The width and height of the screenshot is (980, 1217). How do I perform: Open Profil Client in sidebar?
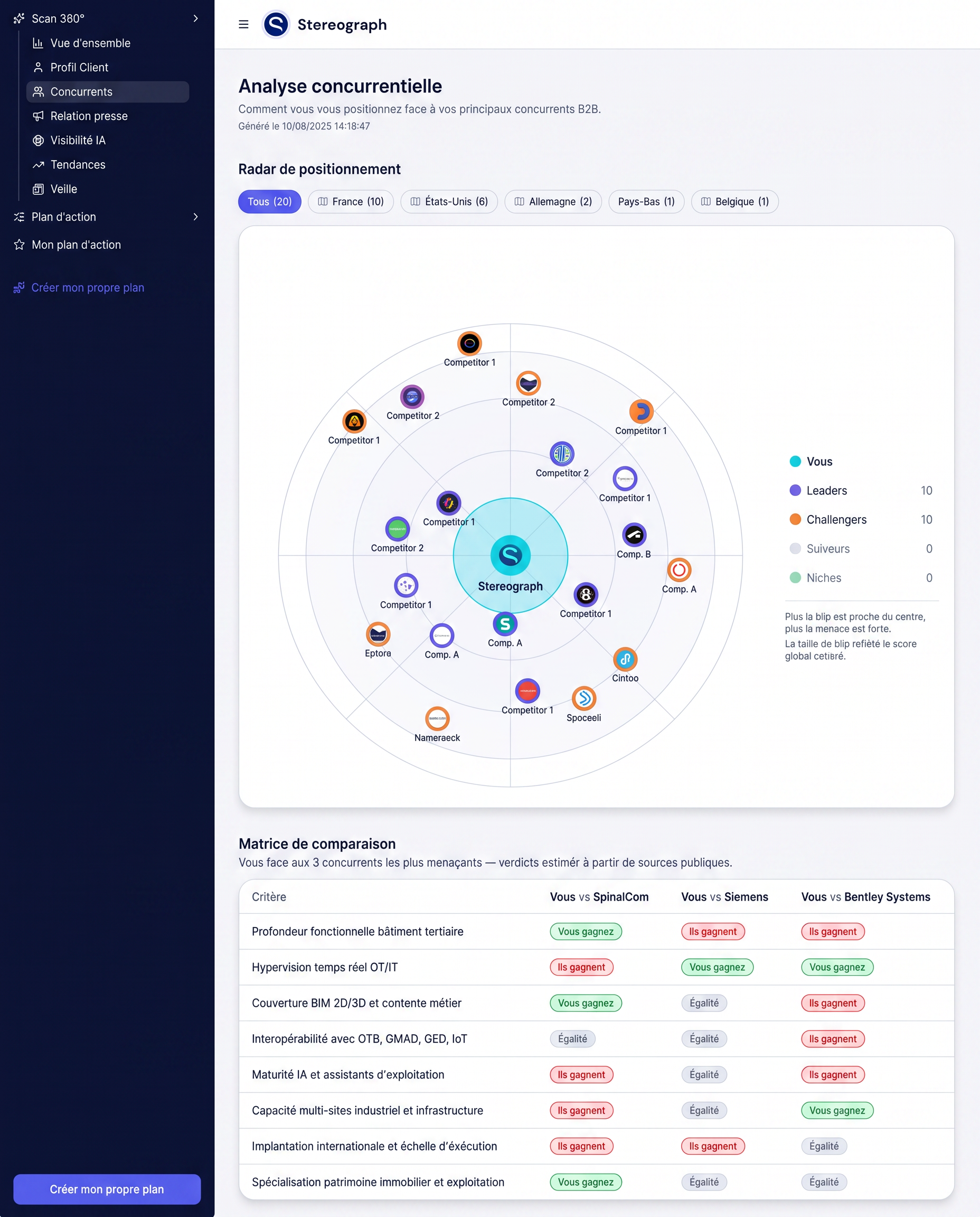pyautogui.click(x=107, y=67)
